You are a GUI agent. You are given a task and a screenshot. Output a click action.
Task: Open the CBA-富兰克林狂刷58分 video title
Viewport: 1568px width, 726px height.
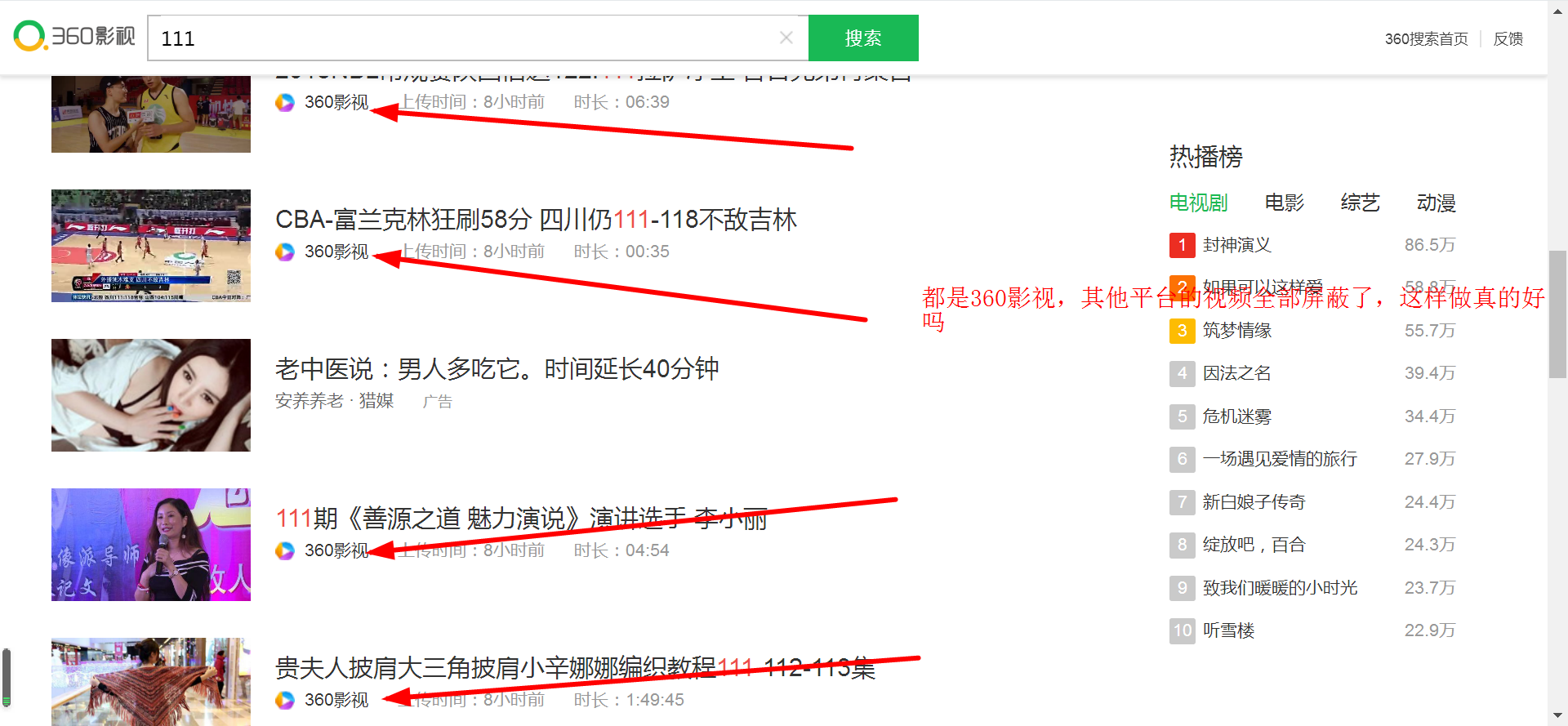[536, 220]
